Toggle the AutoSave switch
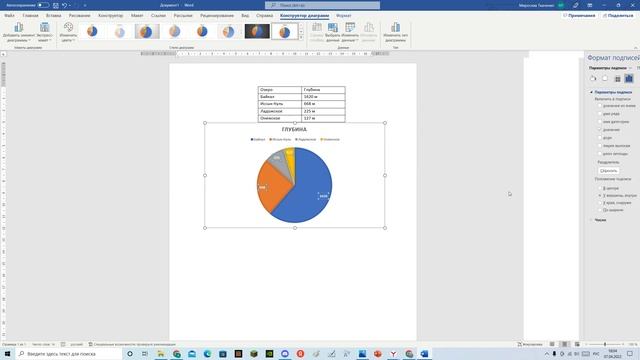This screenshot has height=360, width=640. [x=43, y=5]
